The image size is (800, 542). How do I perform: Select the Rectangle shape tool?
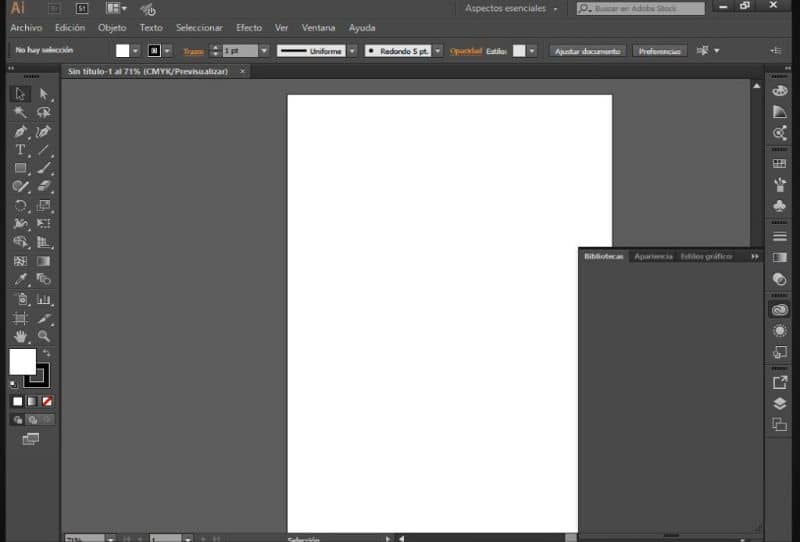click(20, 168)
